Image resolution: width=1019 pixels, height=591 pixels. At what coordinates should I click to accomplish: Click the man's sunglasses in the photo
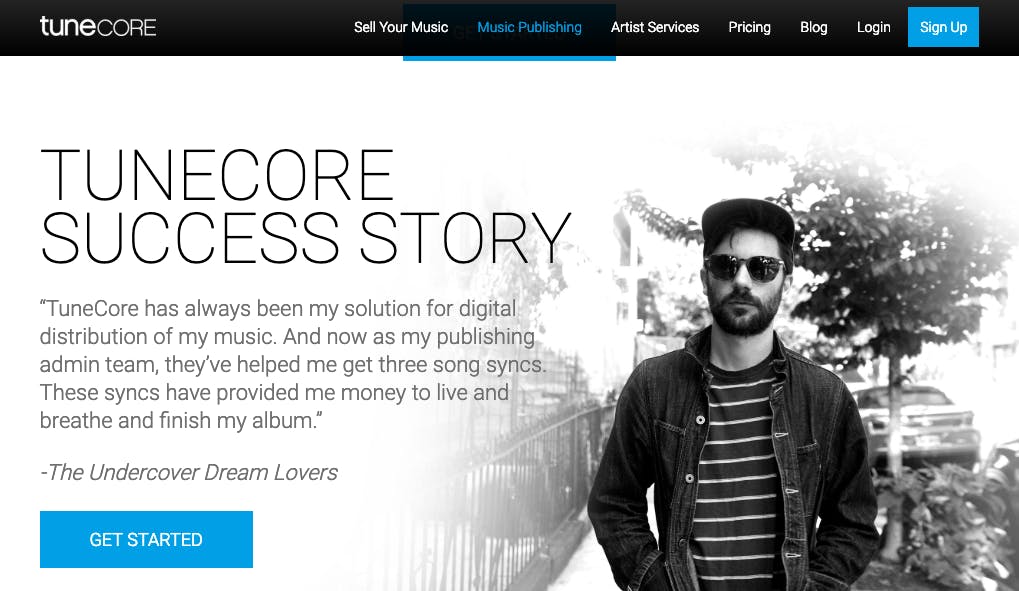(745, 267)
